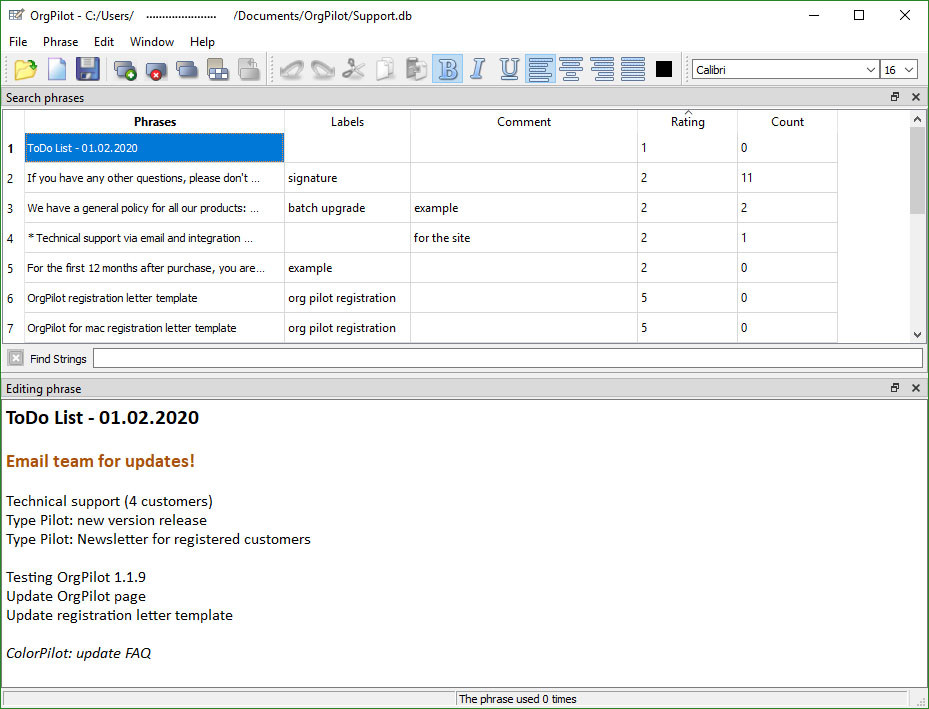Viewport: 929px width, 709px height.
Task: Click the phrases list scroll-up arrow
Action: 917,119
